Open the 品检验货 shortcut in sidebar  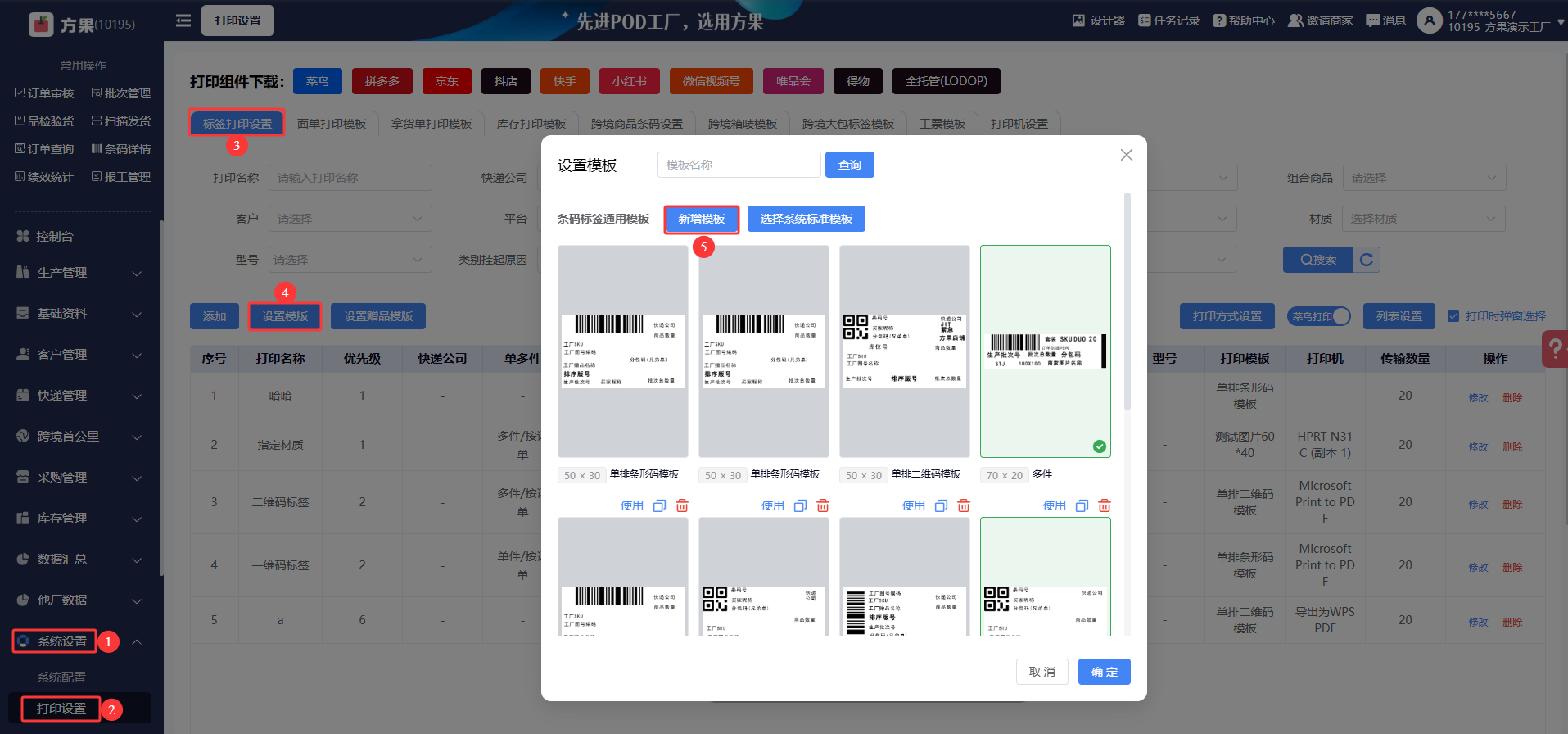click(x=44, y=121)
